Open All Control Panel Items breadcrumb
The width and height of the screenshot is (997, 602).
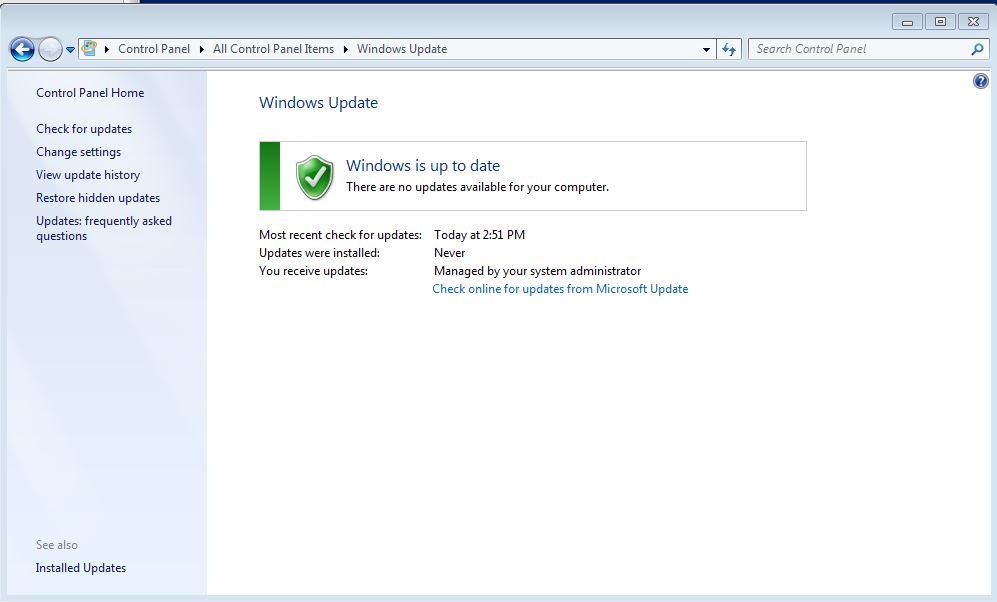(x=273, y=49)
